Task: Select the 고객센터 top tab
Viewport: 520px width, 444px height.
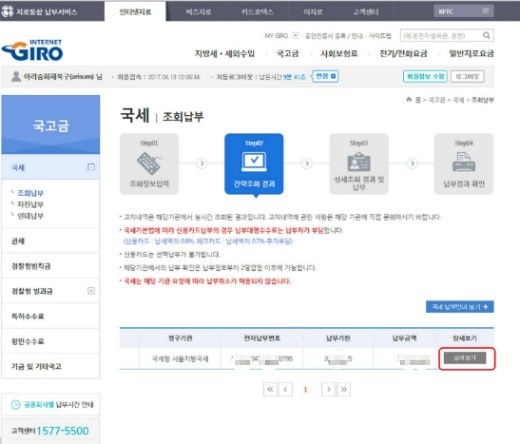Action: pyautogui.click(x=366, y=12)
